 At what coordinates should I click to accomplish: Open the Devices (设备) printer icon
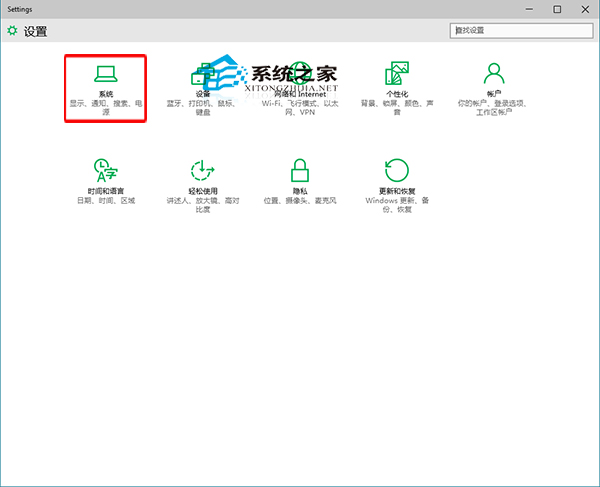[203, 74]
